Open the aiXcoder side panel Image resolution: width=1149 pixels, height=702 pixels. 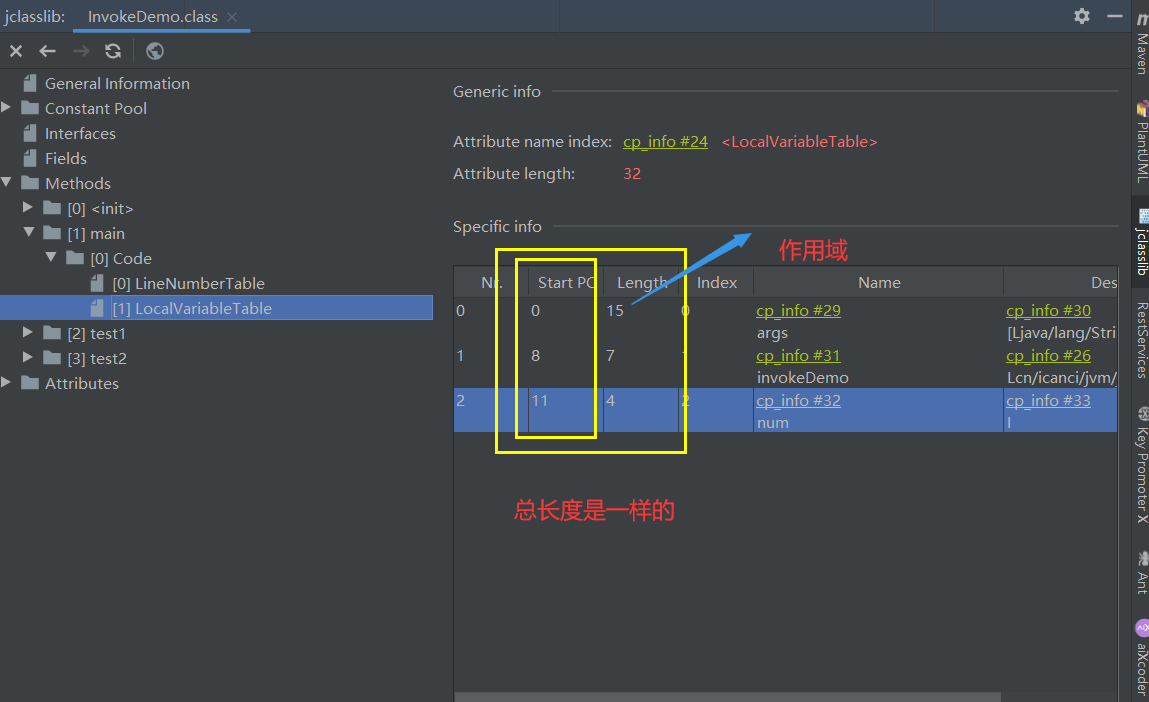point(1142,658)
